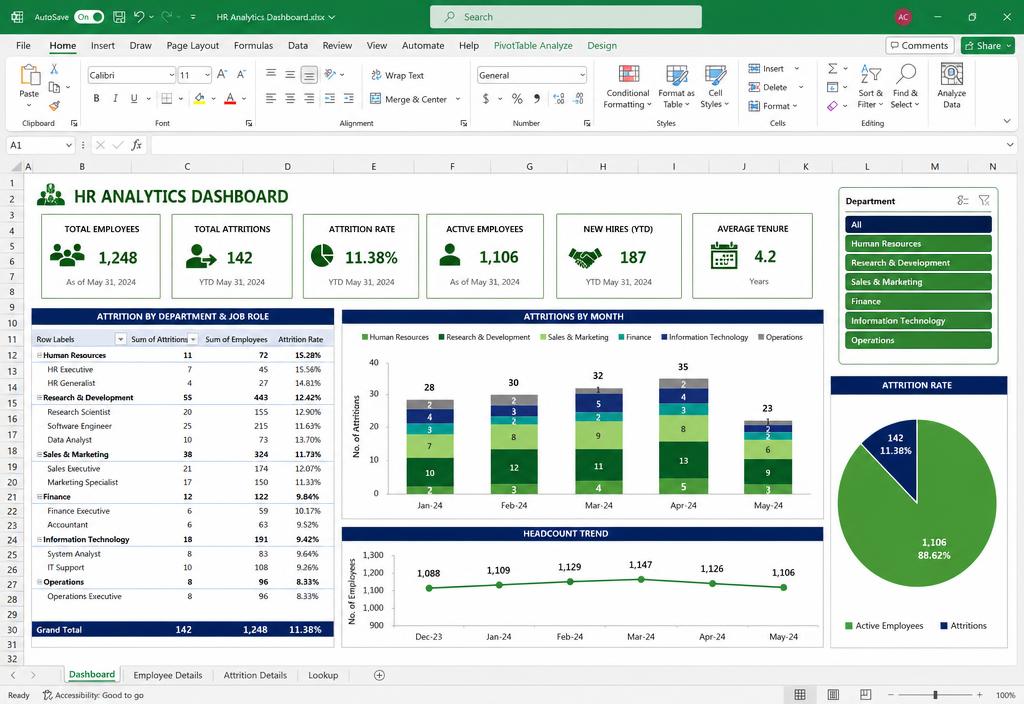Toggle Underline formatting
Image resolution: width=1024 pixels, height=704 pixels.
point(134,99)
